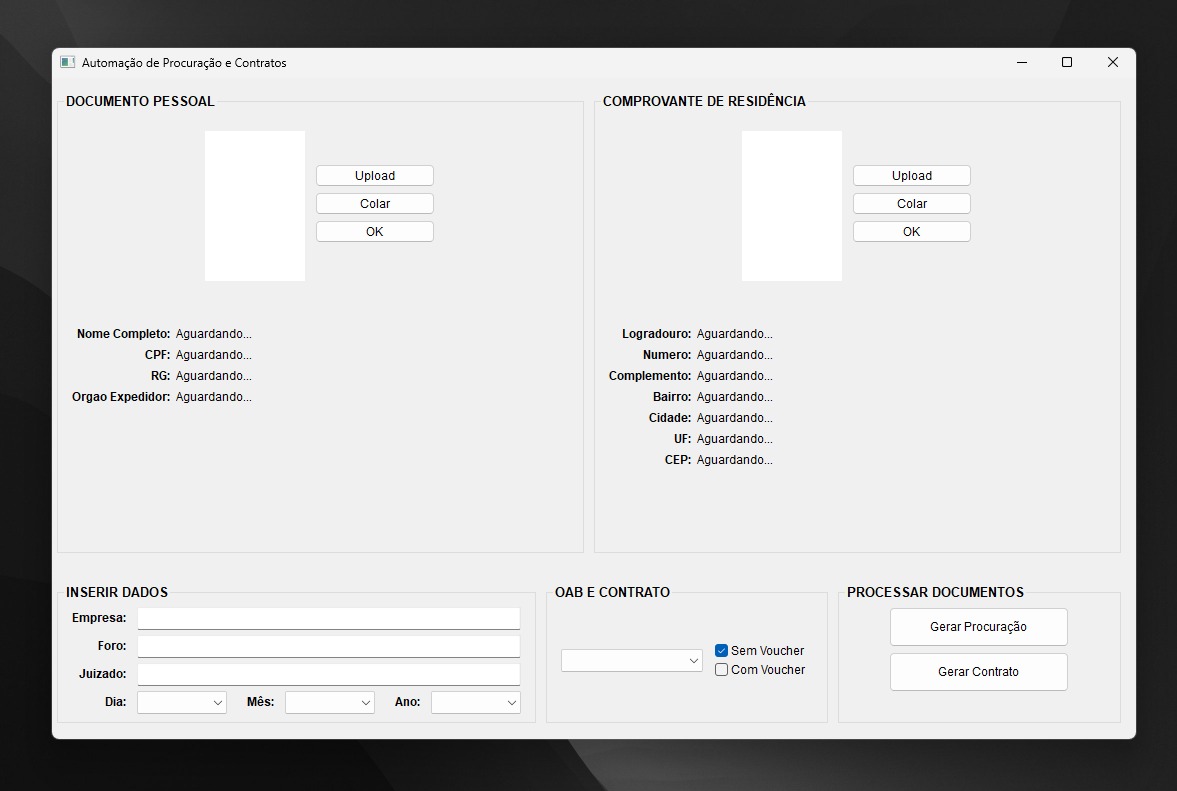Select the Documento Pessoal image preview area
This screenshot has width=1177, height=791.
pos(255,206)
